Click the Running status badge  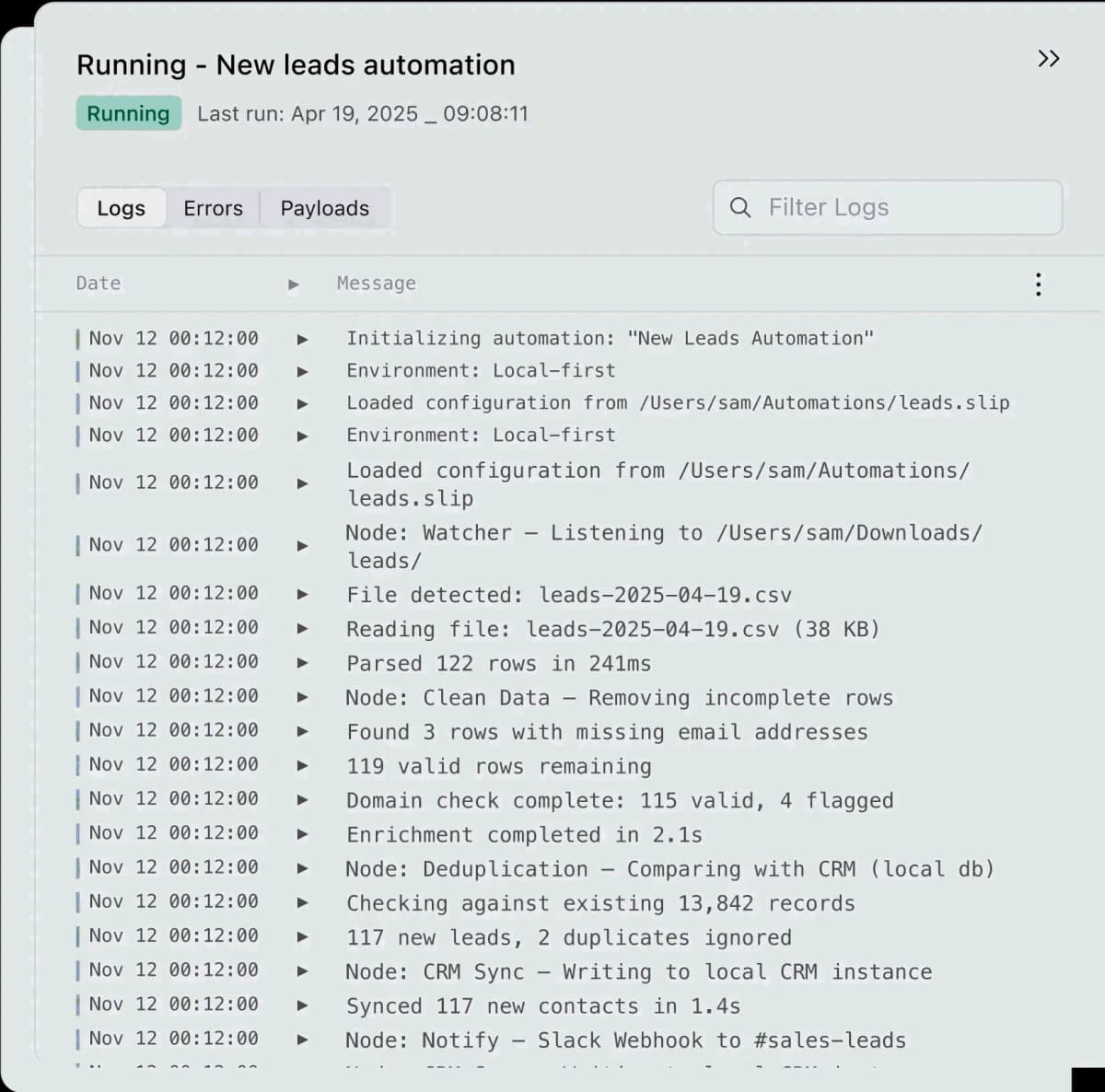(128, 113)
